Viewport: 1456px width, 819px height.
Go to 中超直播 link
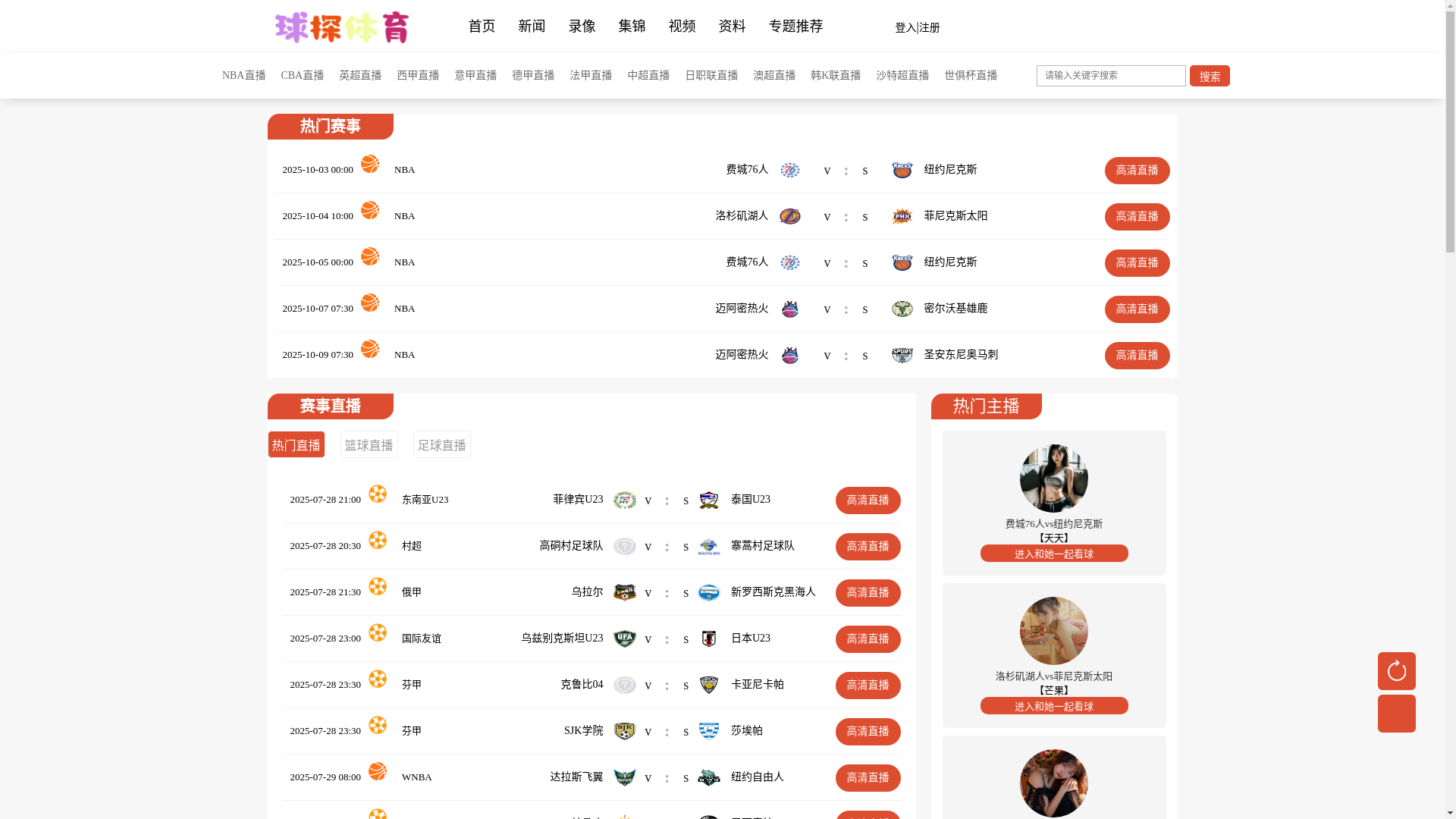coord(648,76)
